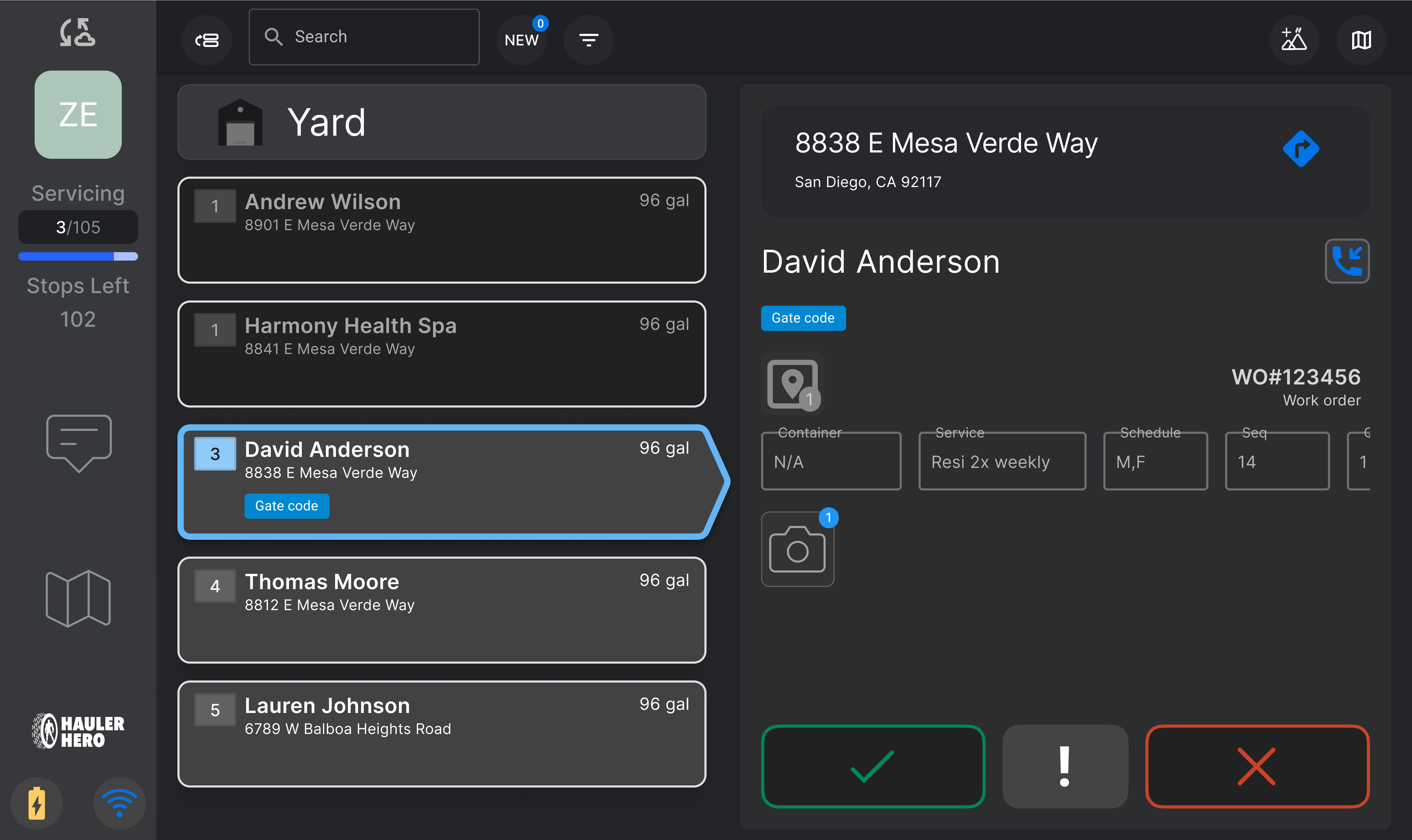Click the Search input field
Image resolution: width=1412 pixels, height=840 pixels.
coord(364,37)
